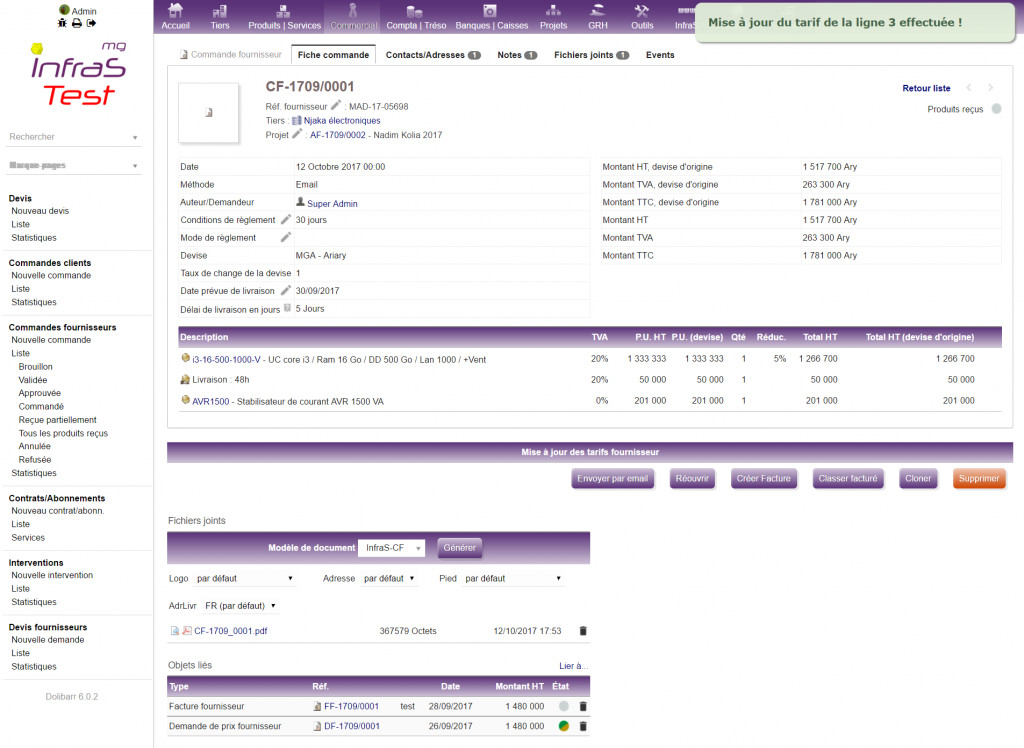Viewport: 1024px width, 748px height.
Task: Remove linked FF-1709/0001 using its trash icon
Action: (x=583, y=706)
